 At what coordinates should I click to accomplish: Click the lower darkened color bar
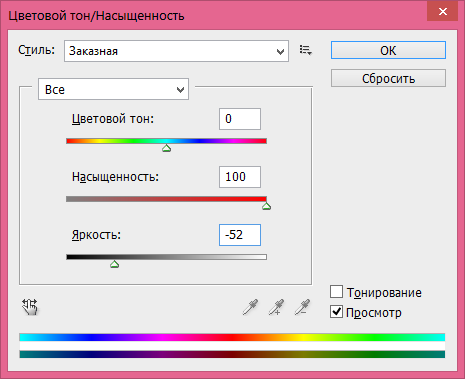232,354
